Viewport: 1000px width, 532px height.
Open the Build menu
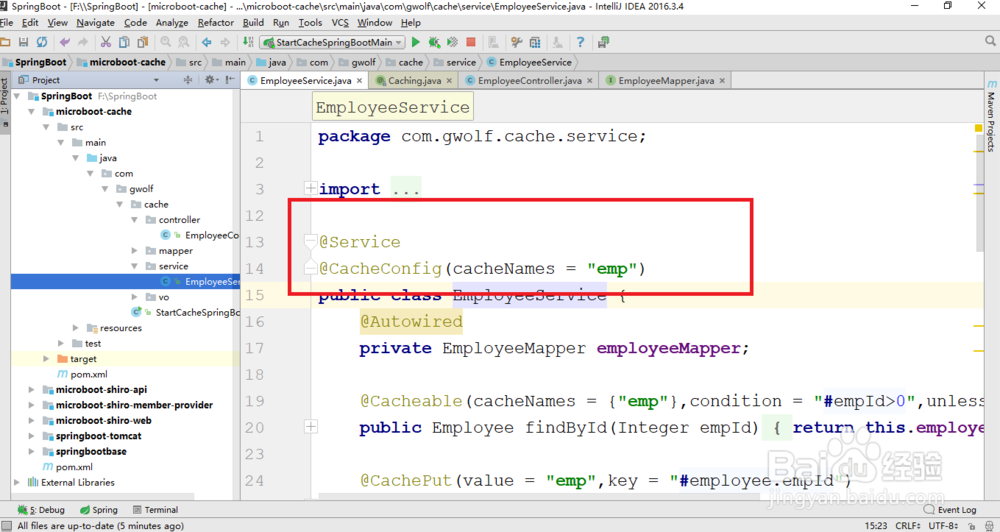tap(253, 22)
